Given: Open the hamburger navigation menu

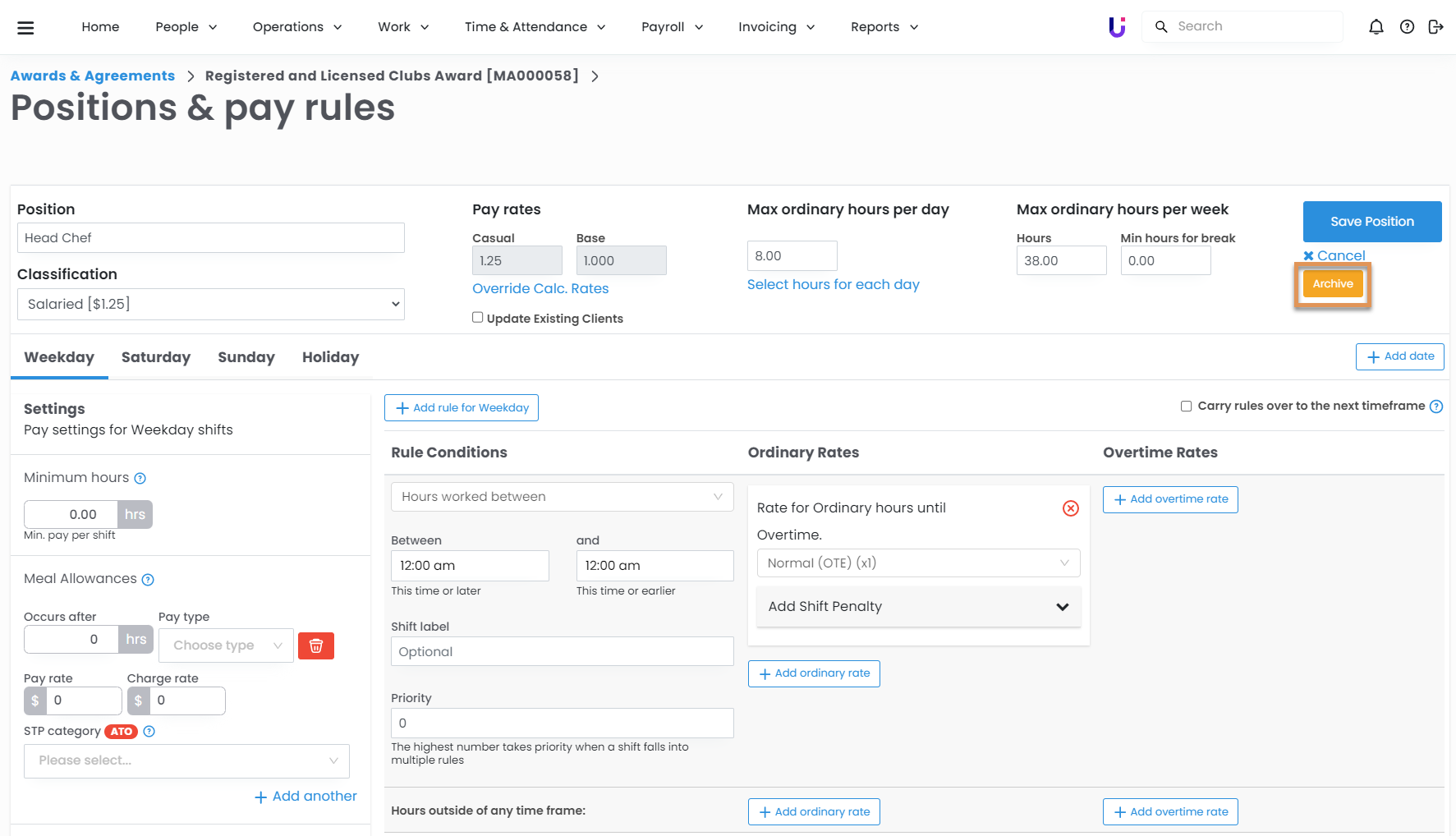Looking at the screenshot, I should click(25, 27).
